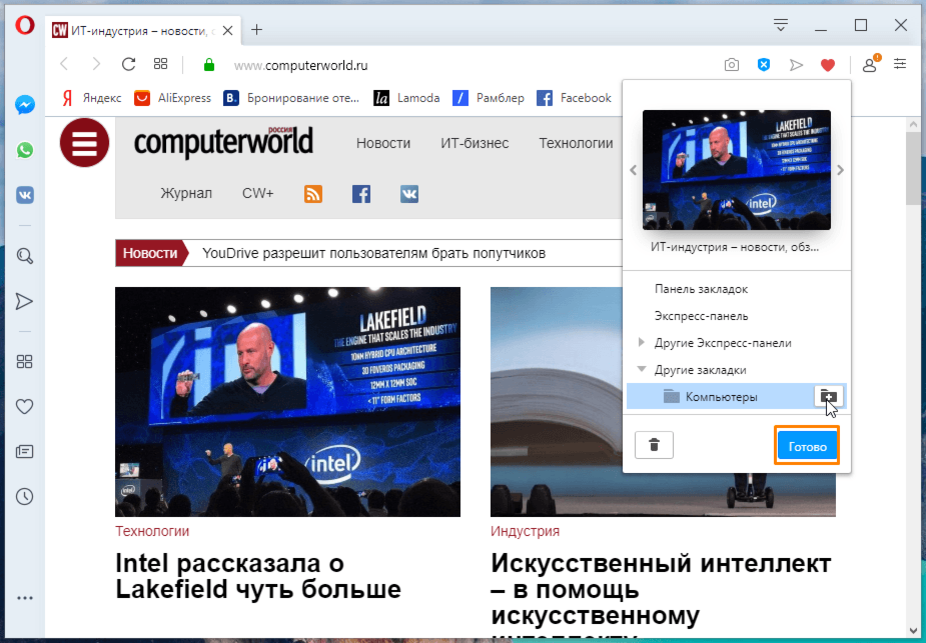Open the Lamoda bookmark
This screenshot has height=643, width=926.
tap(407, 98)
